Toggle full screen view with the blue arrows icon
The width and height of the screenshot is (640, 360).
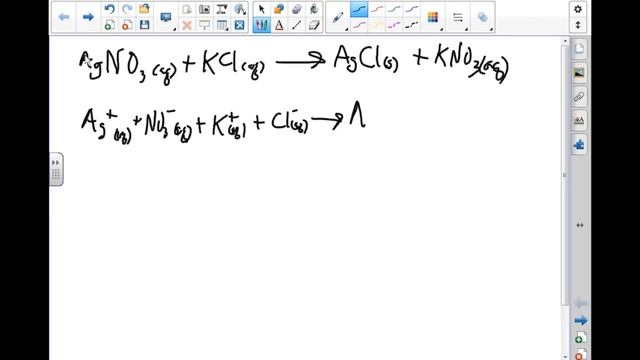coord(240,25)
